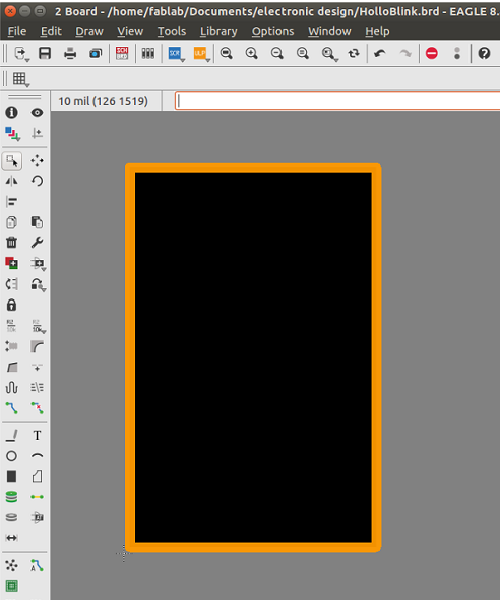Select the Hole tool

[11, 517]
